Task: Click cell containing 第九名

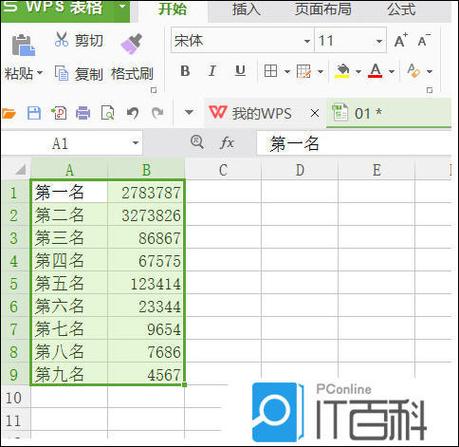Action: pyautogui.click(x=69, y=374)
